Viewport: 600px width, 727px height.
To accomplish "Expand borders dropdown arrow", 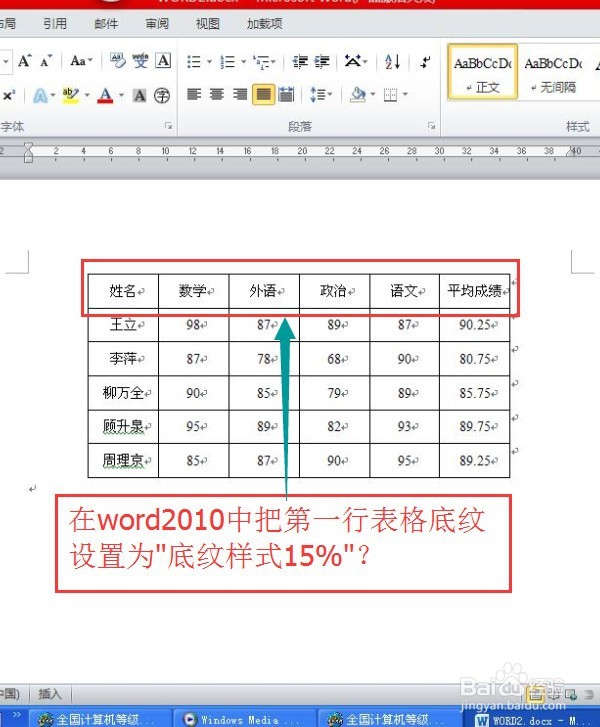I will click(405, 95).
